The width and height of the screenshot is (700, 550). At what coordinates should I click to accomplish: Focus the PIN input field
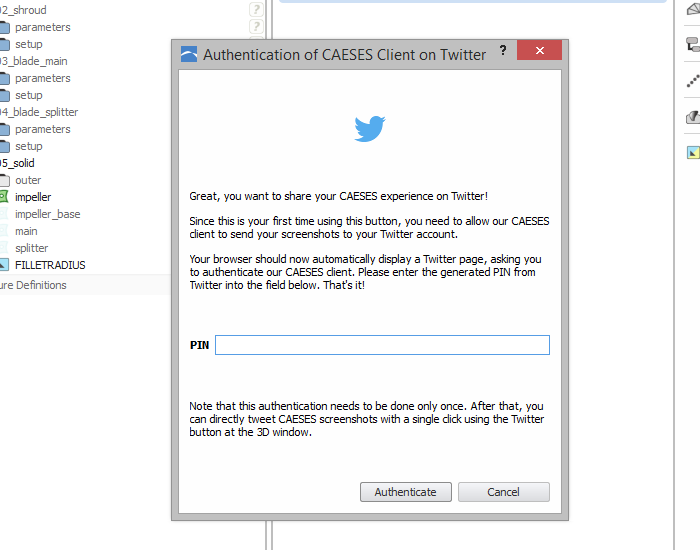(x=382, y=345)
